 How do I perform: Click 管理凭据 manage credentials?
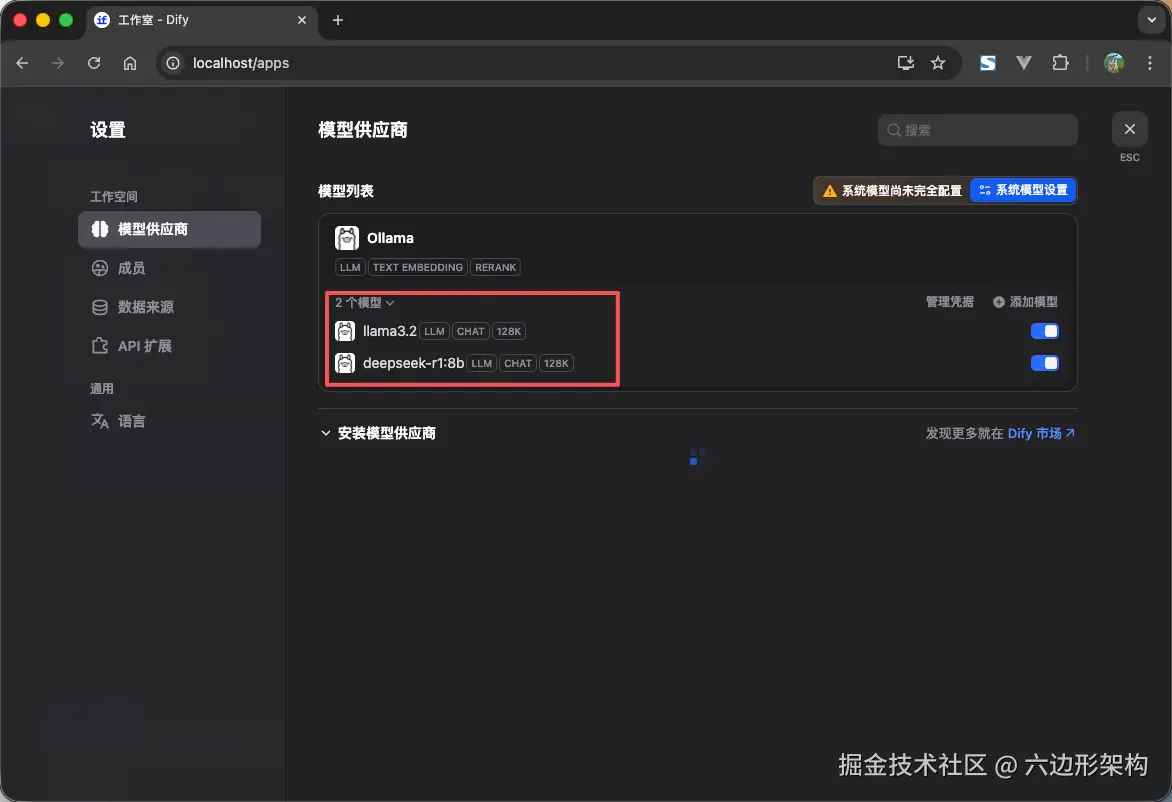click(949, 302)
